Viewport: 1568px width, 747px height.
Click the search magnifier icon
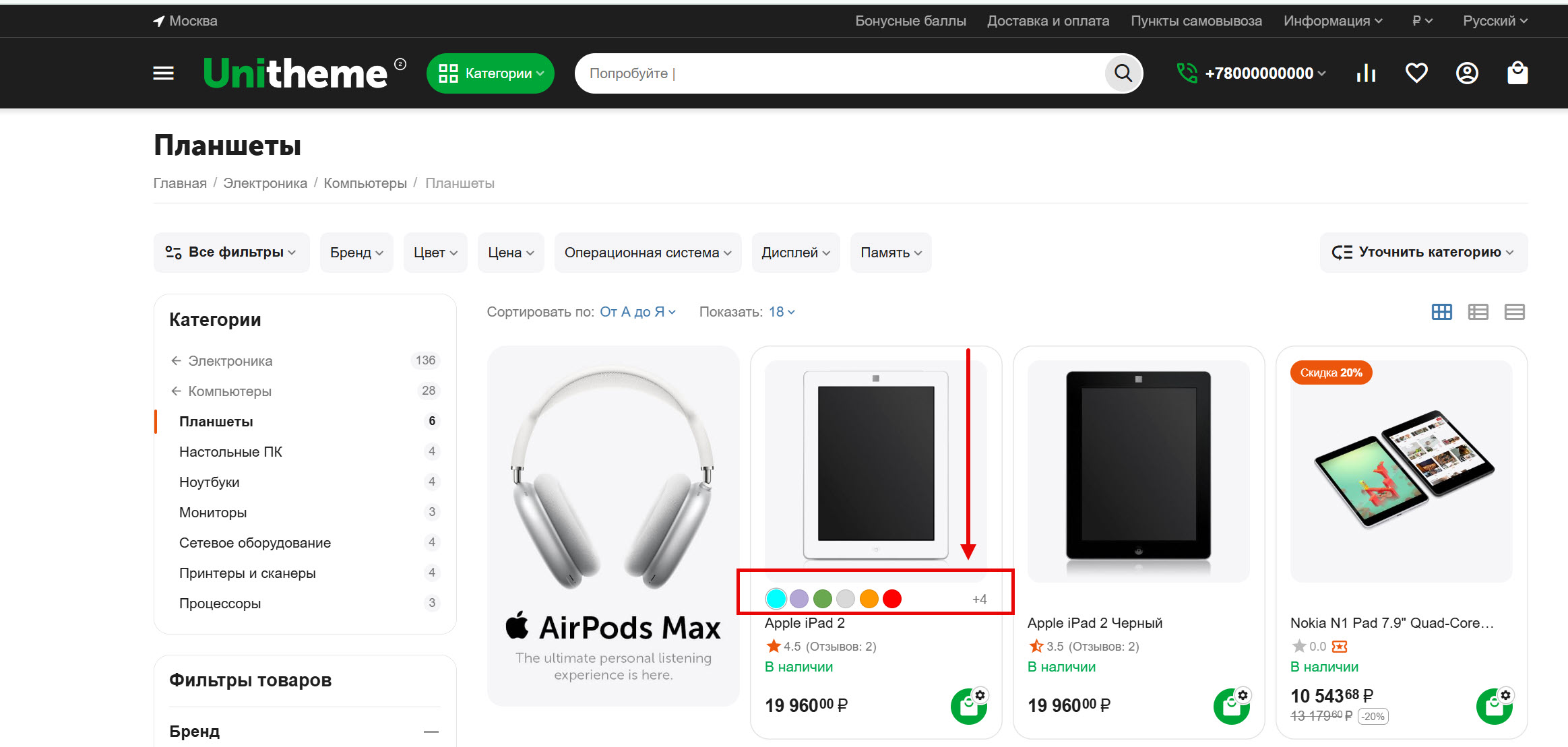pyautogui.click(x=1123, y=73)
